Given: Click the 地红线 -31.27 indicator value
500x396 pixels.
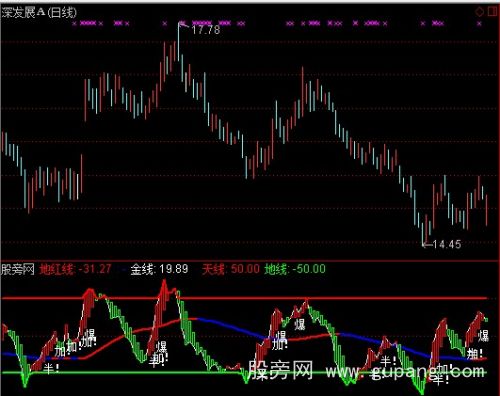Looking at the screenshot, I should click(x=75, y=269).
